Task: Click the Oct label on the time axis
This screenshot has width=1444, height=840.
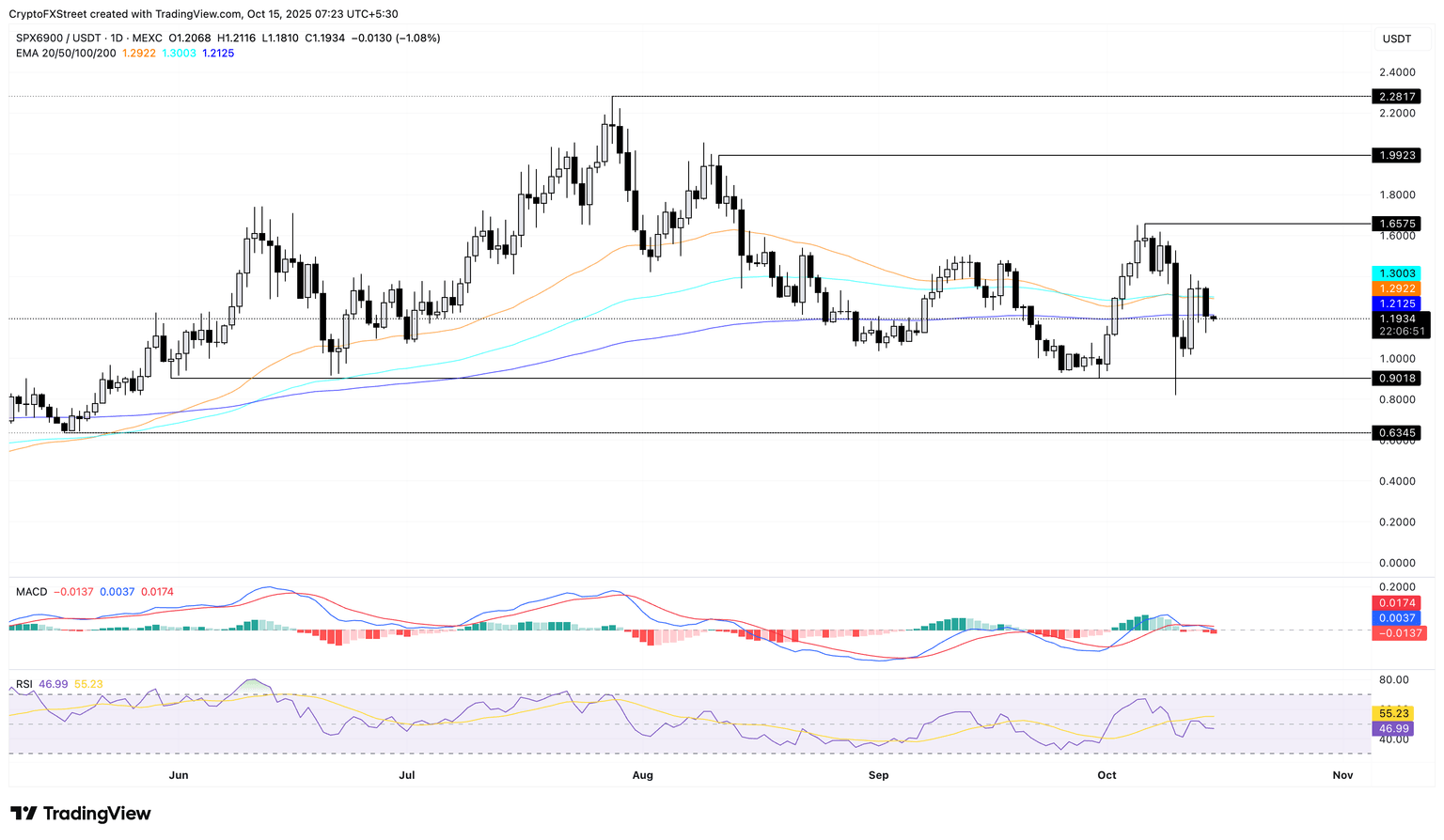Action: pyautogui.click(x=1107, y=775)
